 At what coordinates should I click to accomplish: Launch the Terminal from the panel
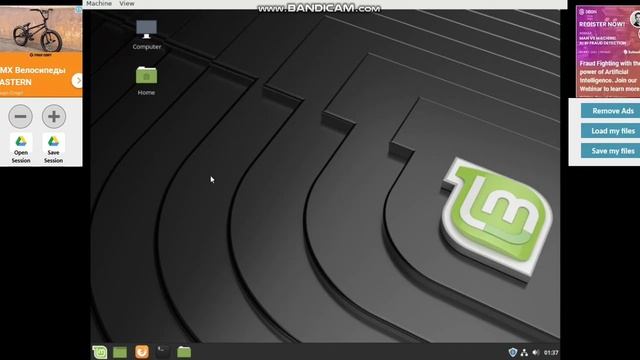point(163,352)
